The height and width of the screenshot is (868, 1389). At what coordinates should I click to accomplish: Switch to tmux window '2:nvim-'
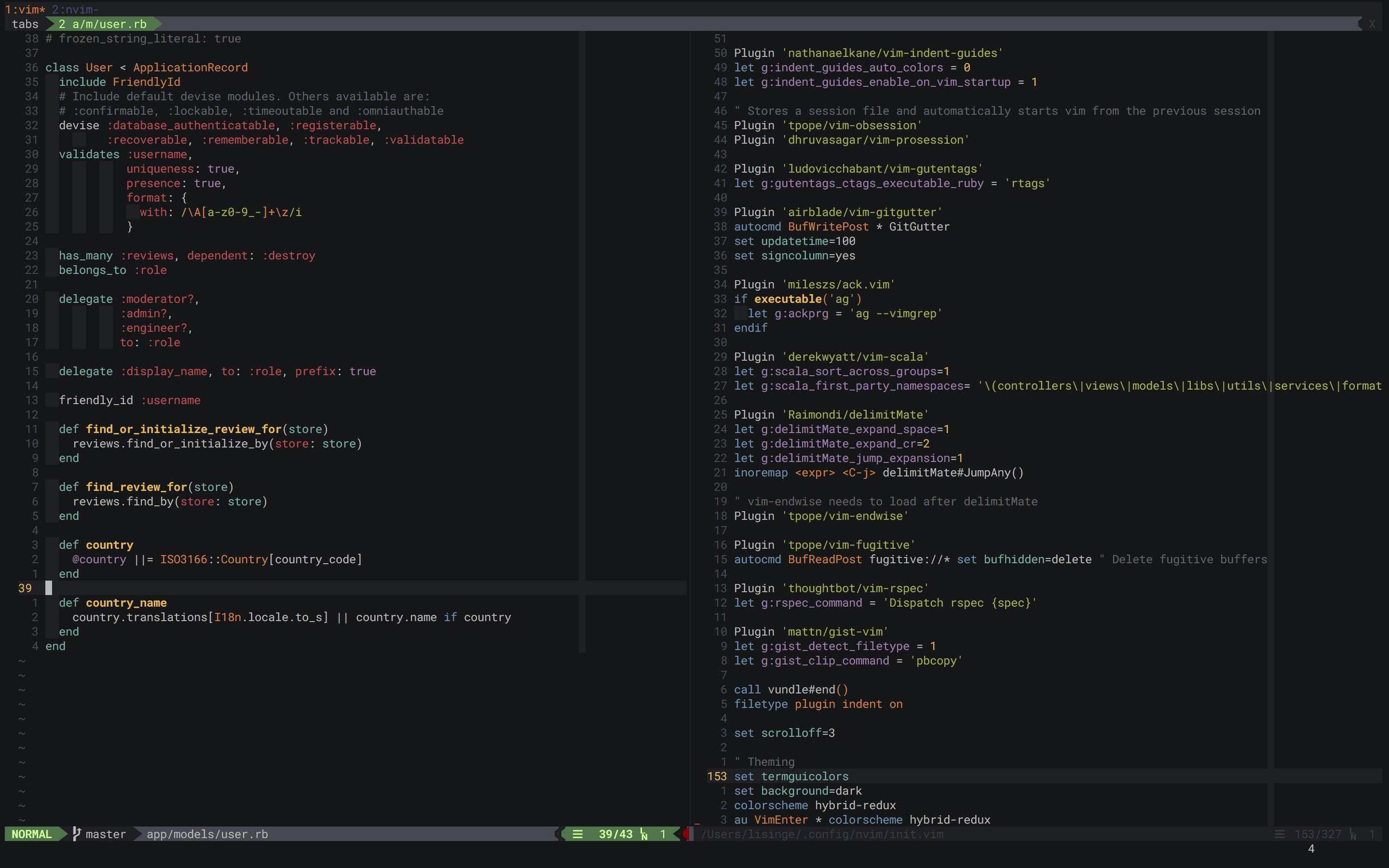point(75,9)
